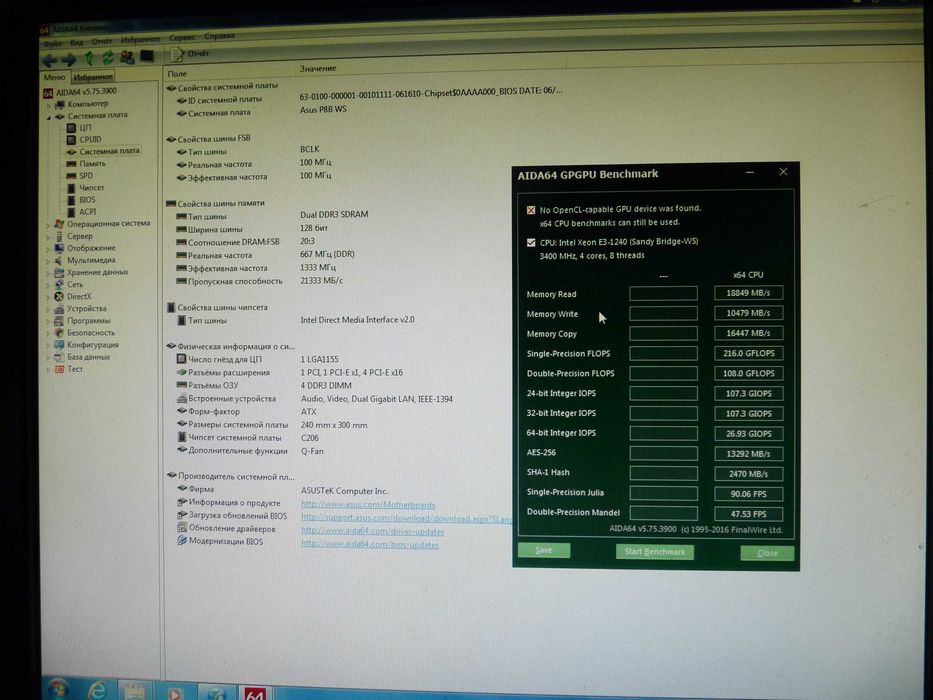The width and height of the screenshot is (933, 700).
Task: Click the Конфигурация tree icon
Action: coord(59,345)
